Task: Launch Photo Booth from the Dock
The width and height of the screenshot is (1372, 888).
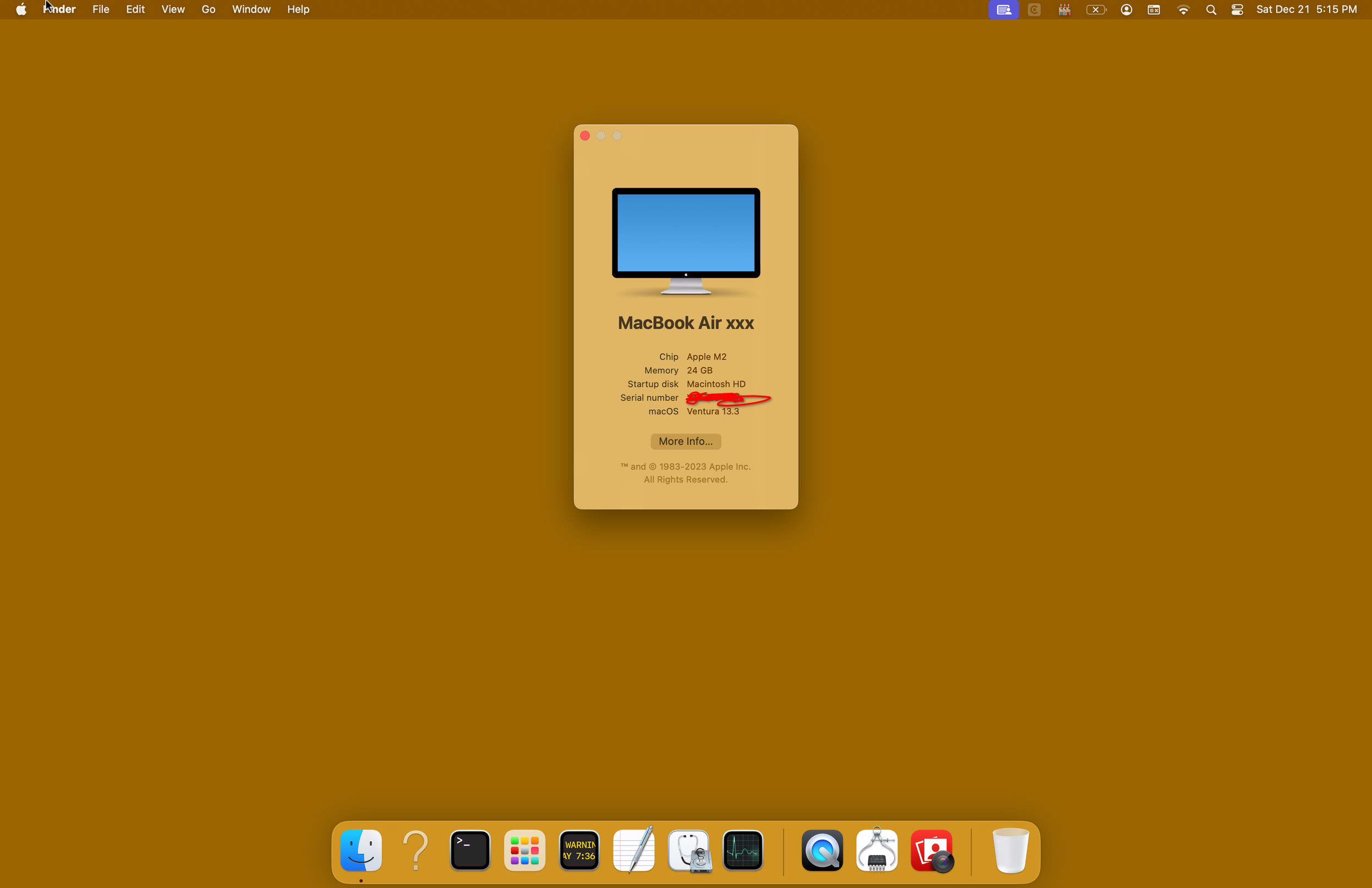Action: coord(932,850)
